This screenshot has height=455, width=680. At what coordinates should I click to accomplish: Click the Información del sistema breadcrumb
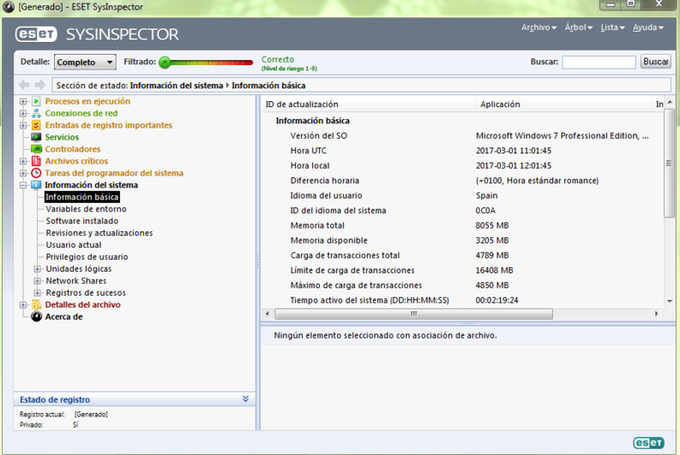click(177, 85)
